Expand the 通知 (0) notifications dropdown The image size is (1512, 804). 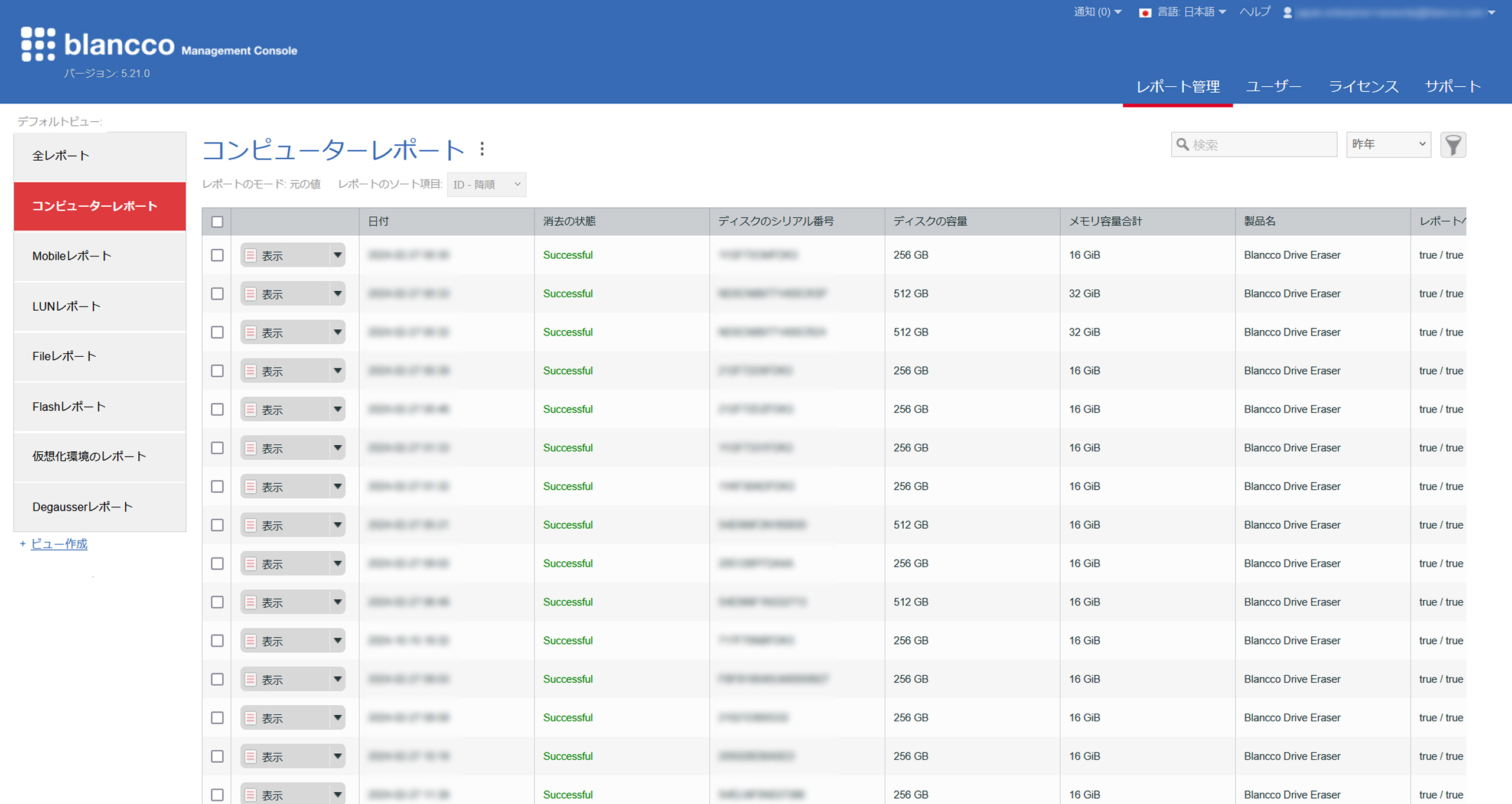click(1097, 12)
